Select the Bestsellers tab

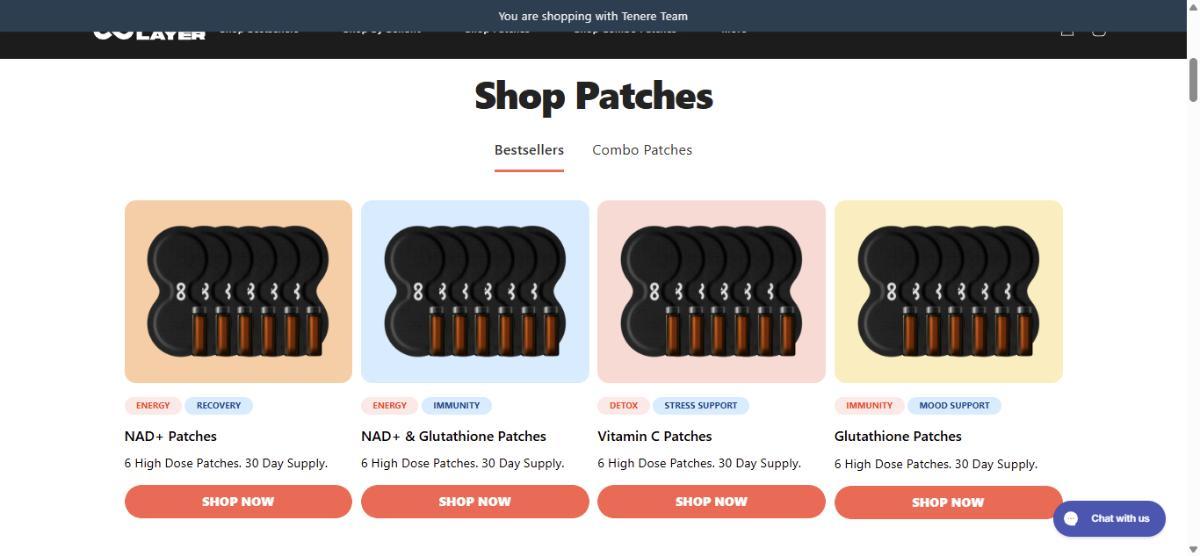[529, 150]
